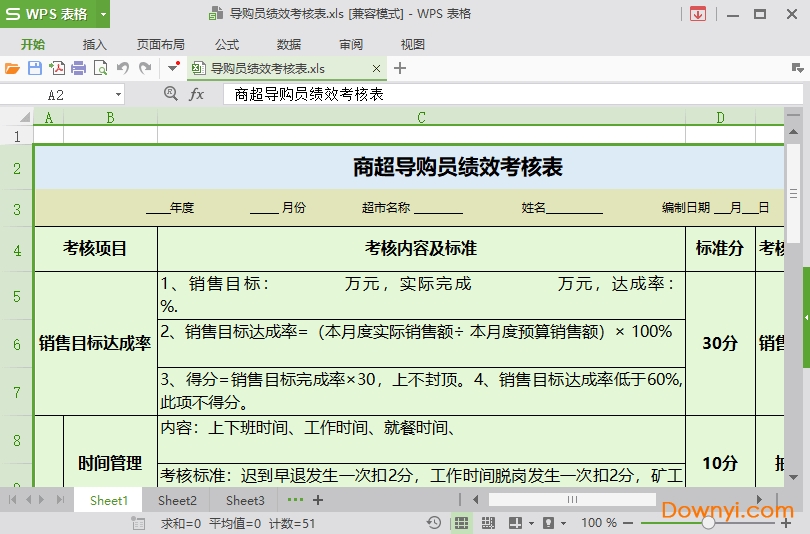
Task: Click the red download icon in title bar
Action: click(x=698, y=14)
